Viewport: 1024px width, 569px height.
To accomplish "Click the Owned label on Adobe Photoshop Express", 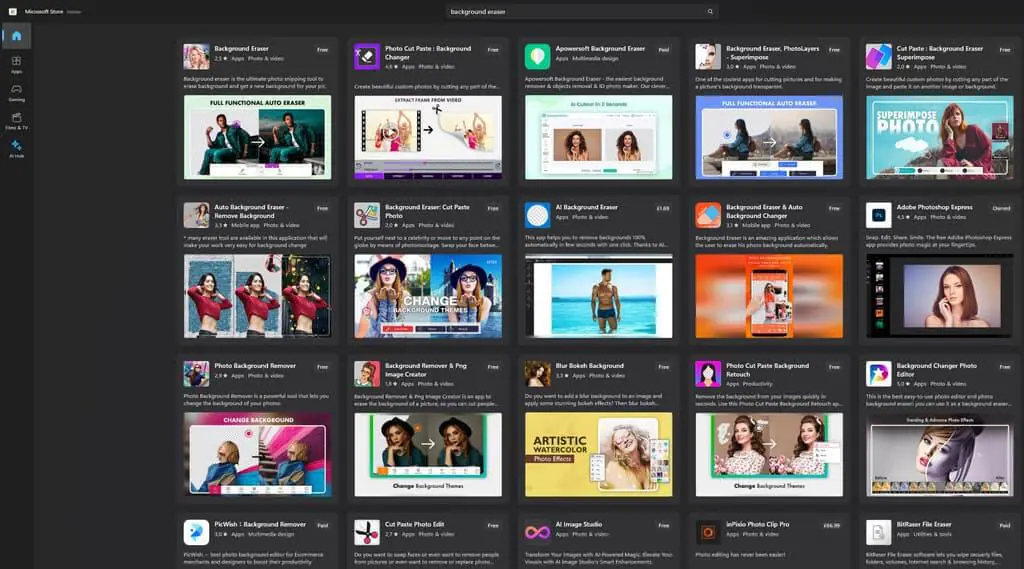I will (x=1001, y=208).
